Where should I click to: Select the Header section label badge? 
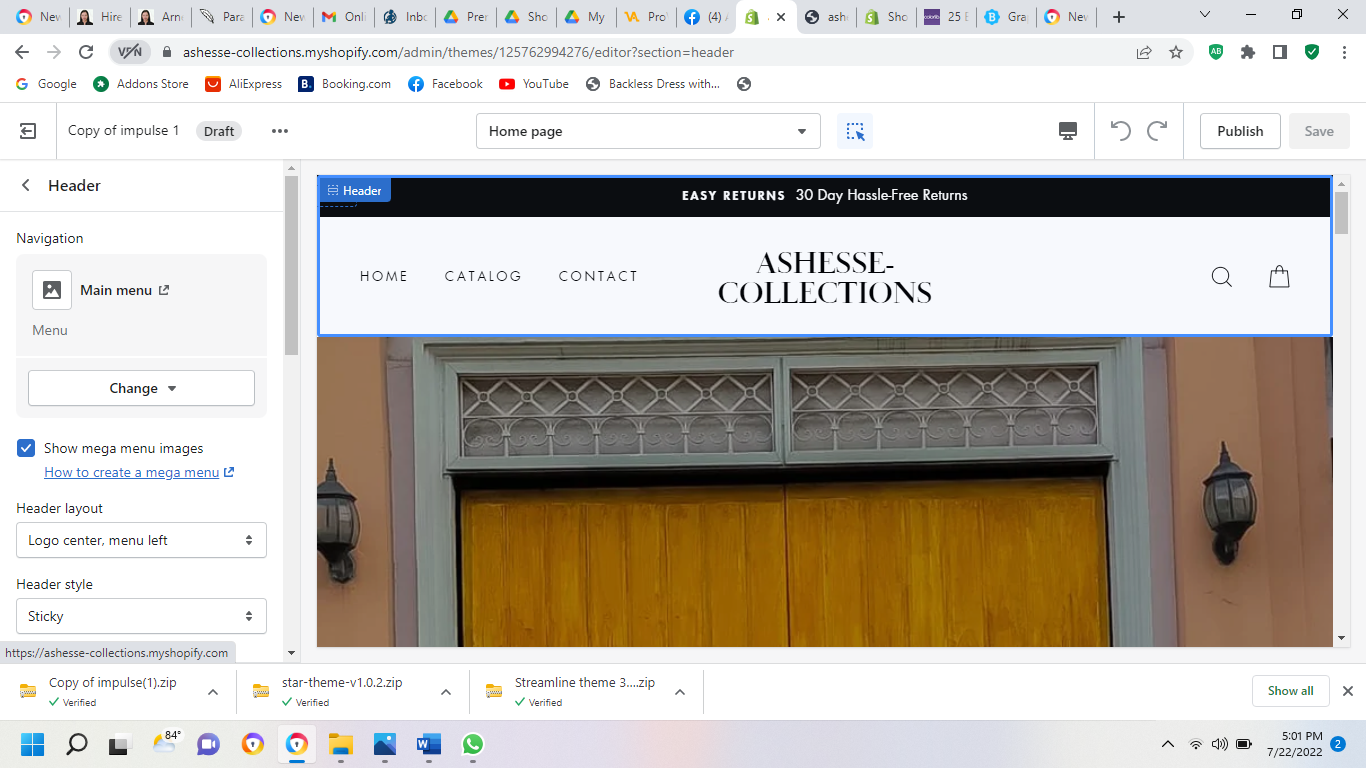(355, 190)
